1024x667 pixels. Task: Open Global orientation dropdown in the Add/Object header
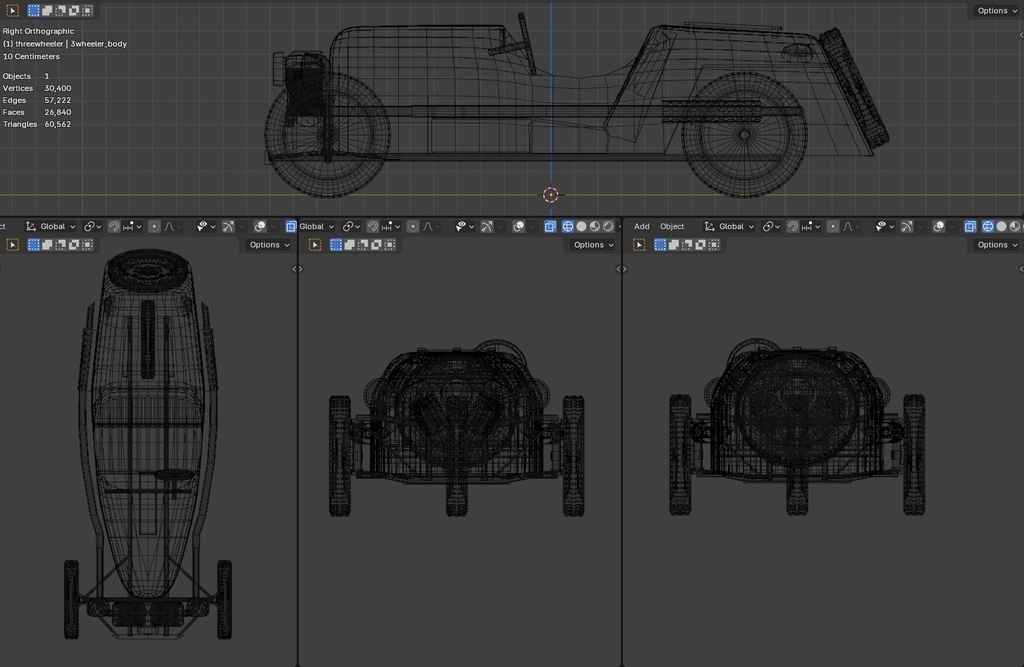729,226
